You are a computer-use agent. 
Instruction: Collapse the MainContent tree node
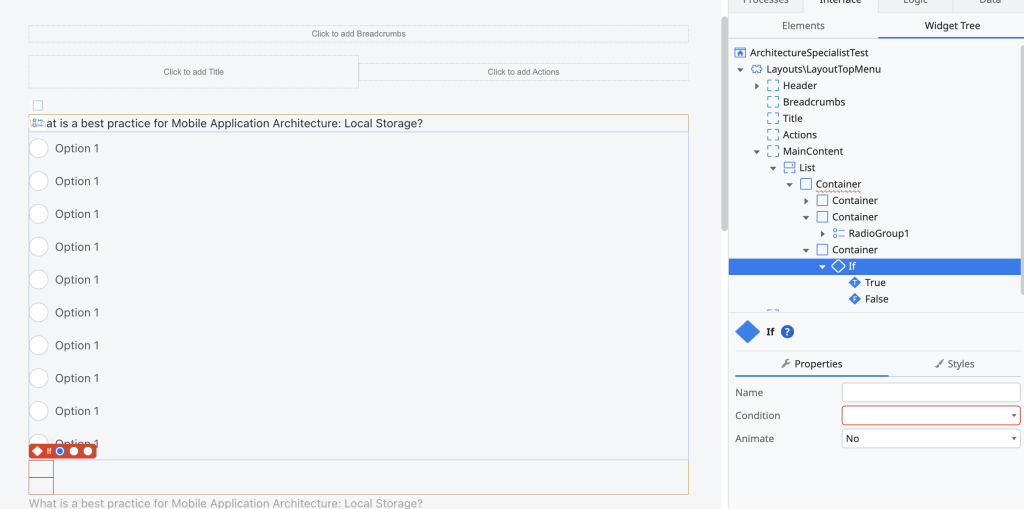click(x=757, y=152)
